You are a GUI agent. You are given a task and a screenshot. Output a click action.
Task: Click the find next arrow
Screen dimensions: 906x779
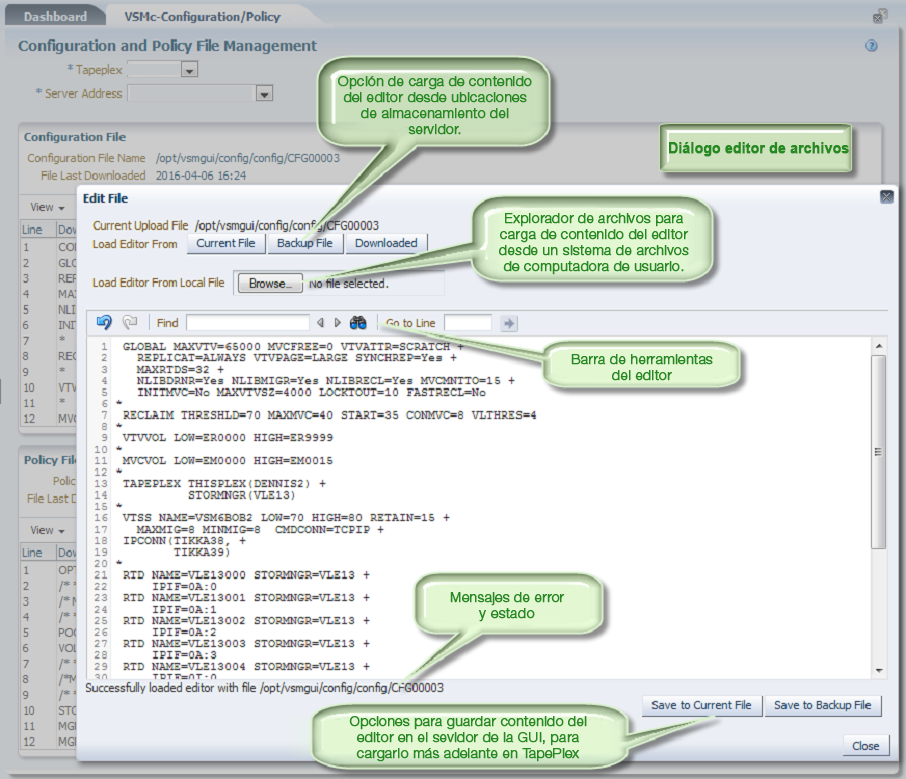pos(338,323)
